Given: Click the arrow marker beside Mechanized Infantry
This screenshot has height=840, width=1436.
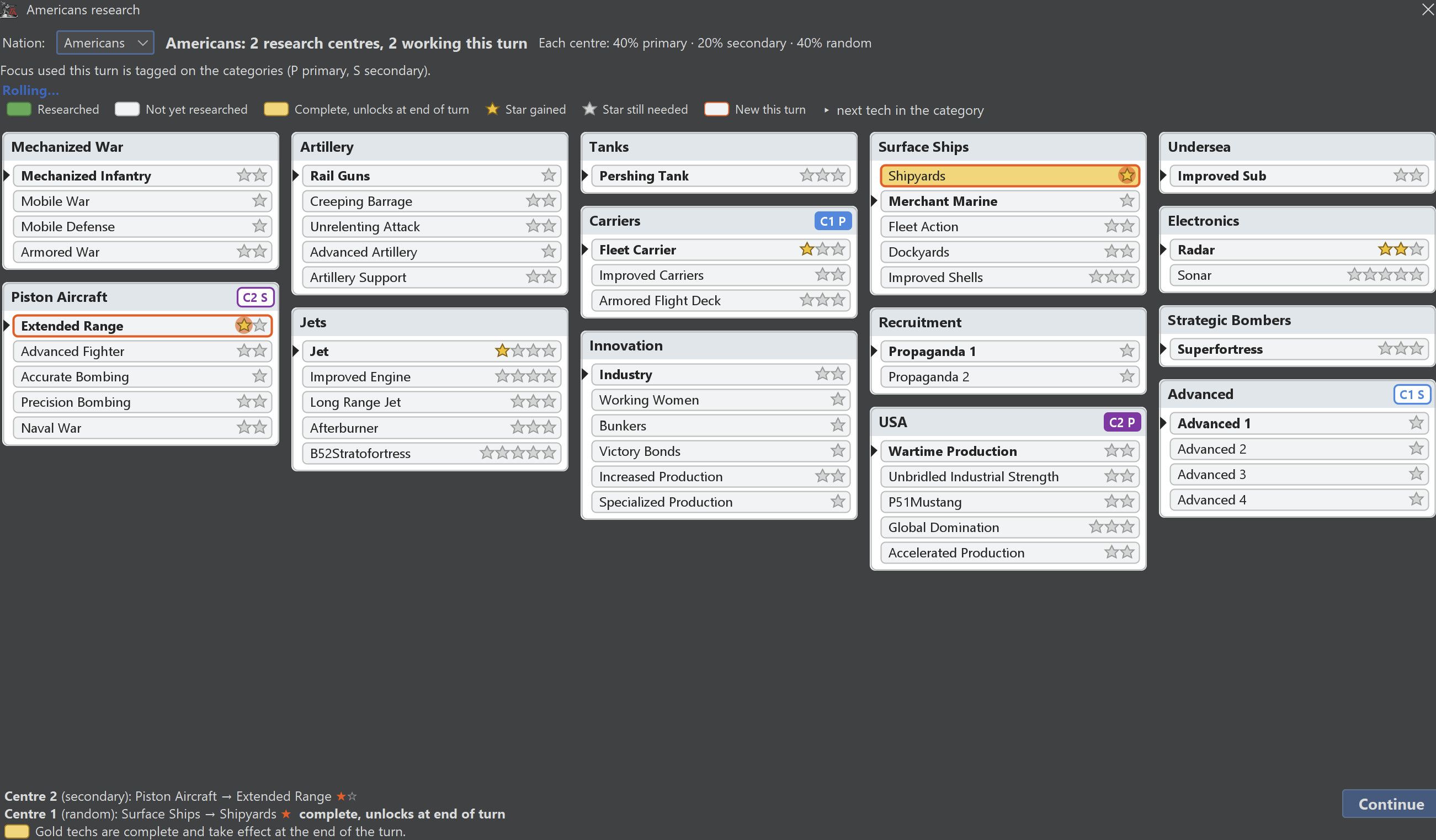Looking at the screenshot, I should tap(7, 176).
